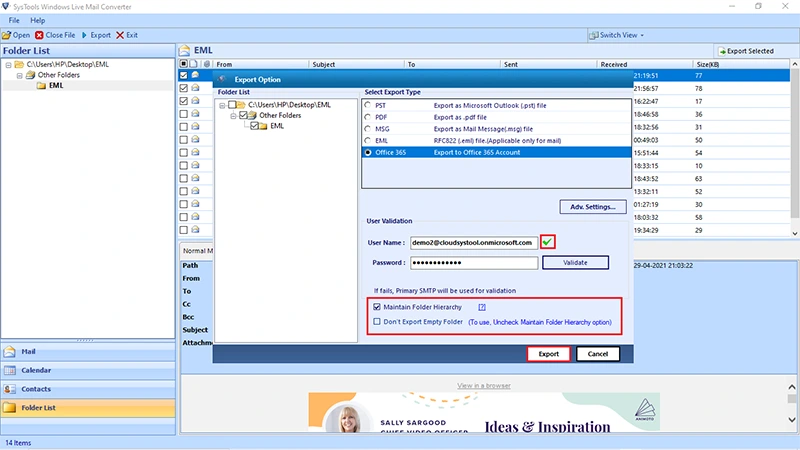The image size is (800, 450).
Task: Uncheck the email row with size 17
Action: click(184, 101)
